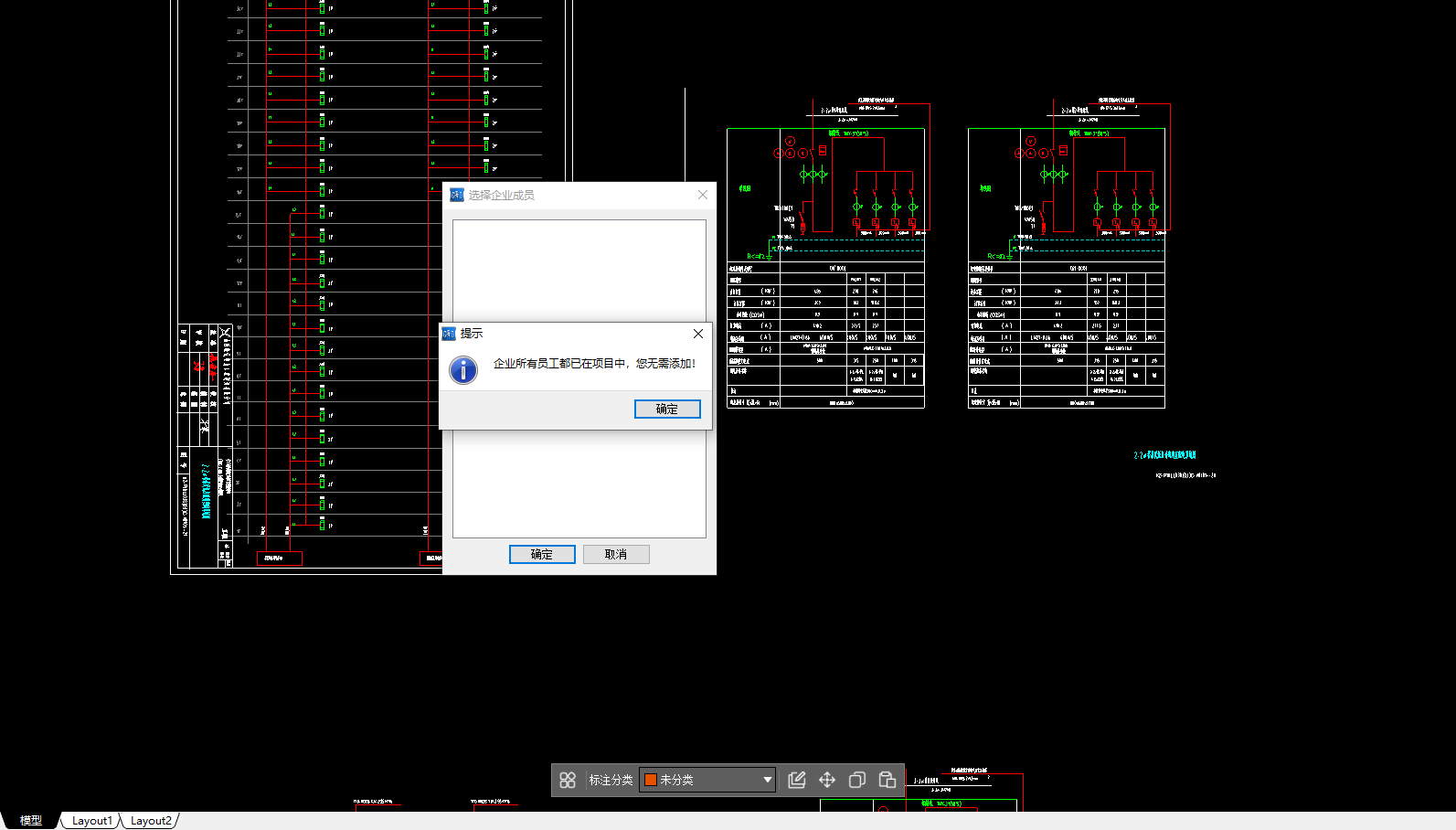Click the edit annotation pencil icon
Viewport: 1456px width, 830px height.
[797, 780]
